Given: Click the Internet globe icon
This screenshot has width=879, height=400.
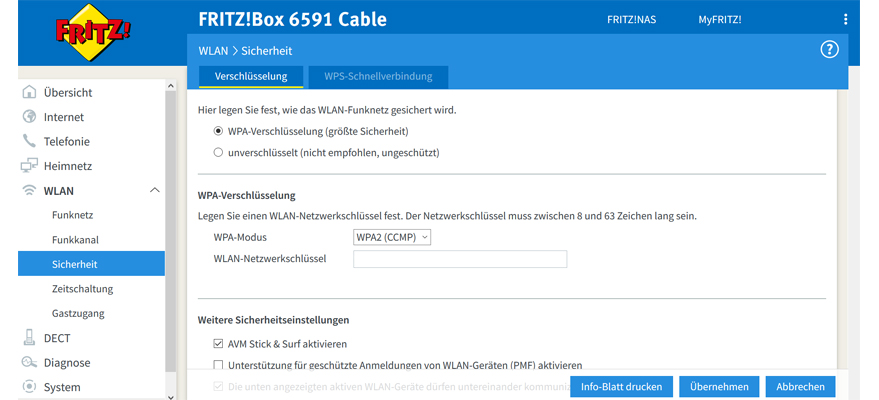Looking at the screenshot, I should (x=29, y=117).
